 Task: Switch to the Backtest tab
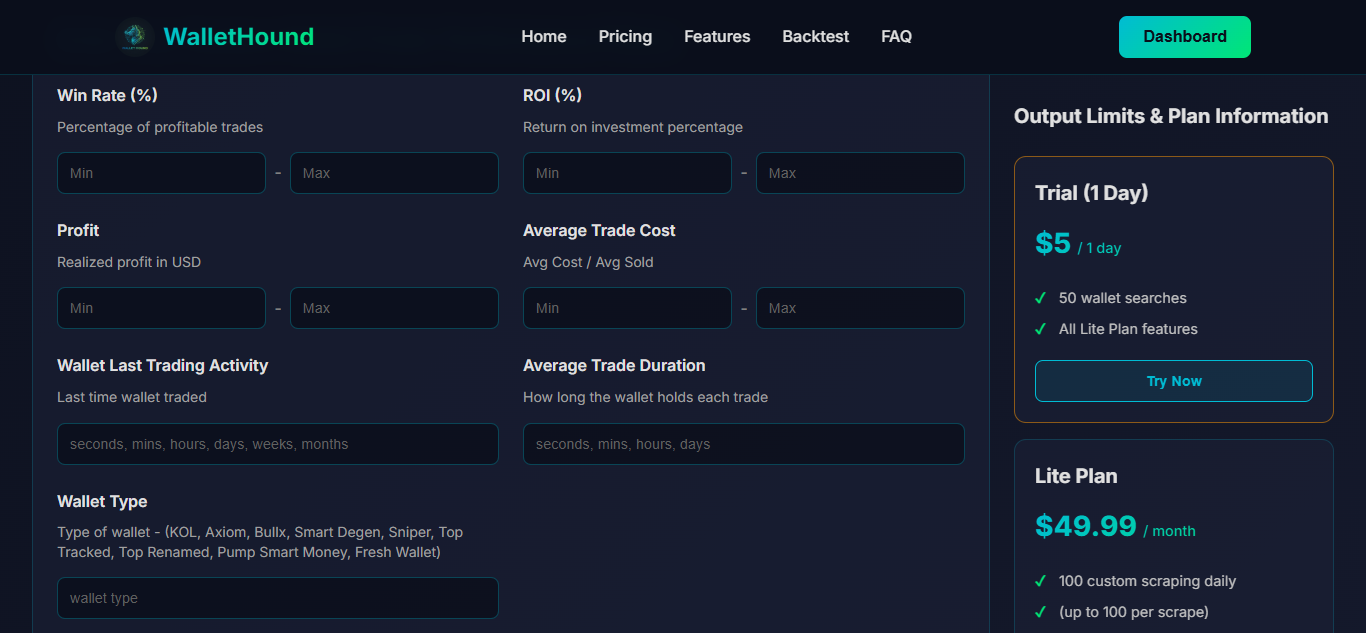815,36
